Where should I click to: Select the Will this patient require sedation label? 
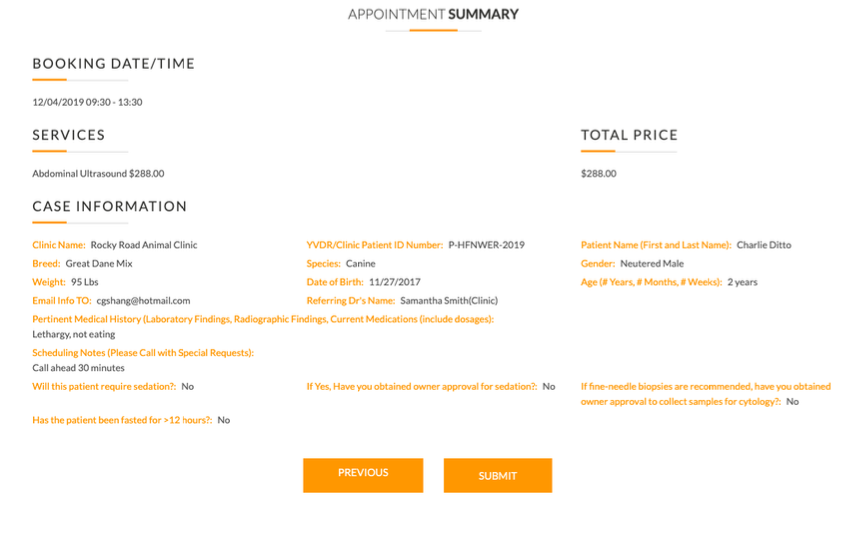(x=104, y=386)
